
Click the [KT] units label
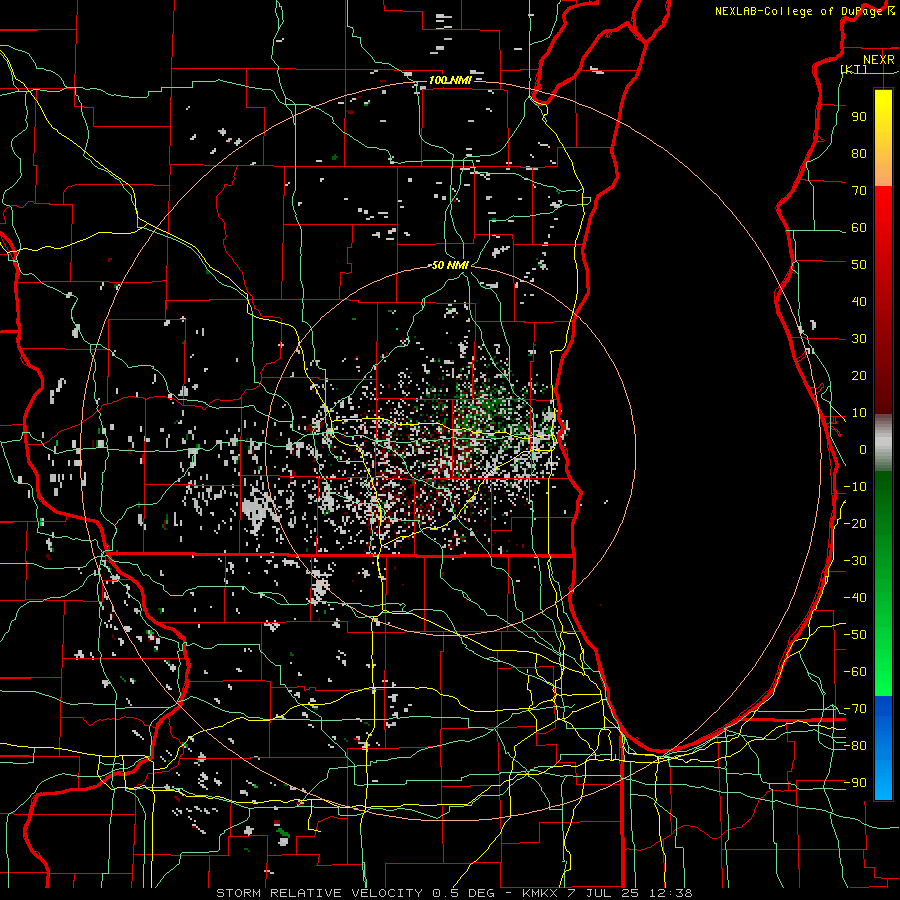coord(854,69)
